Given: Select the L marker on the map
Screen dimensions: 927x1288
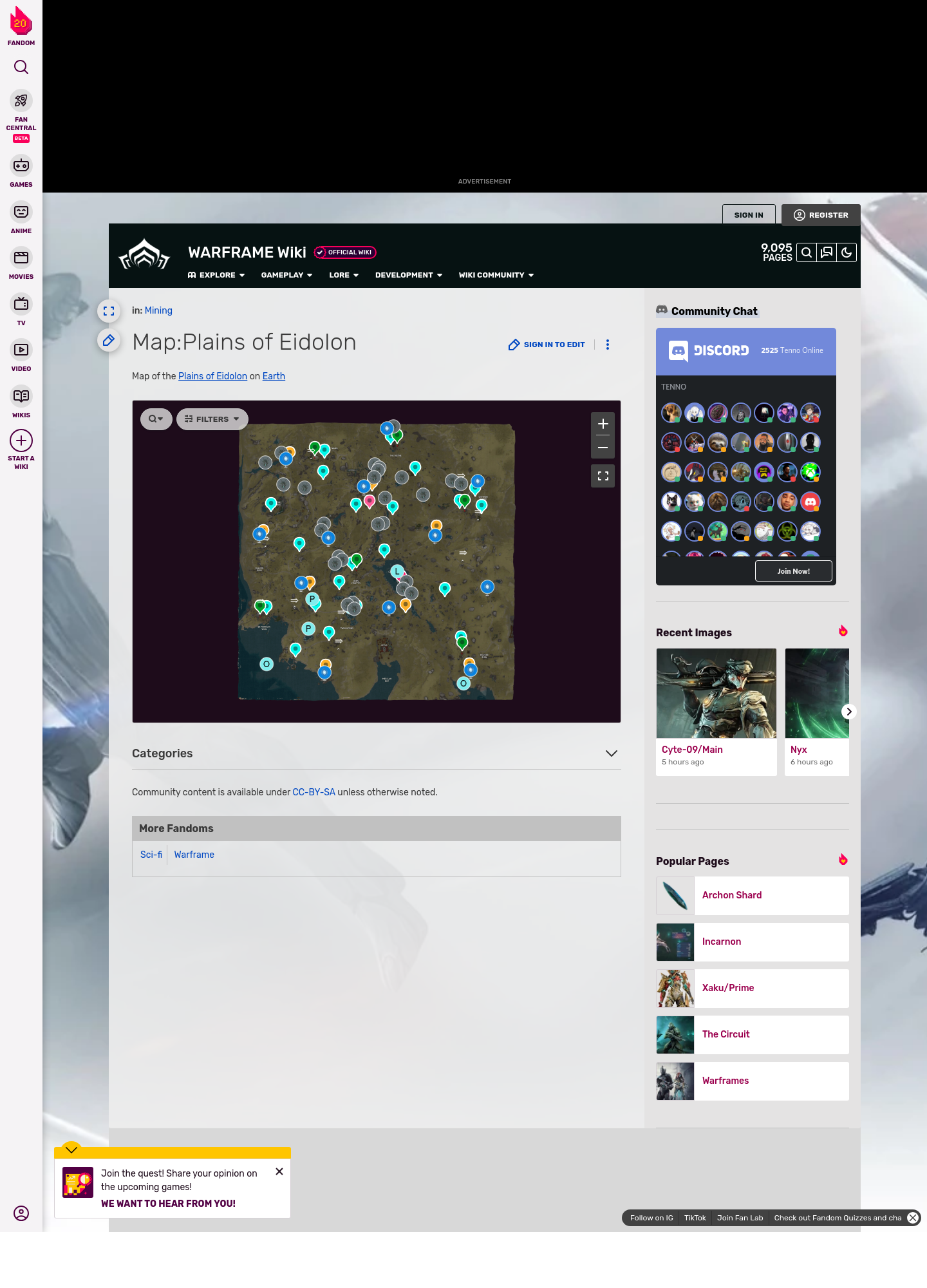Looking at the screenshot, I should click(x=398, y=571).
